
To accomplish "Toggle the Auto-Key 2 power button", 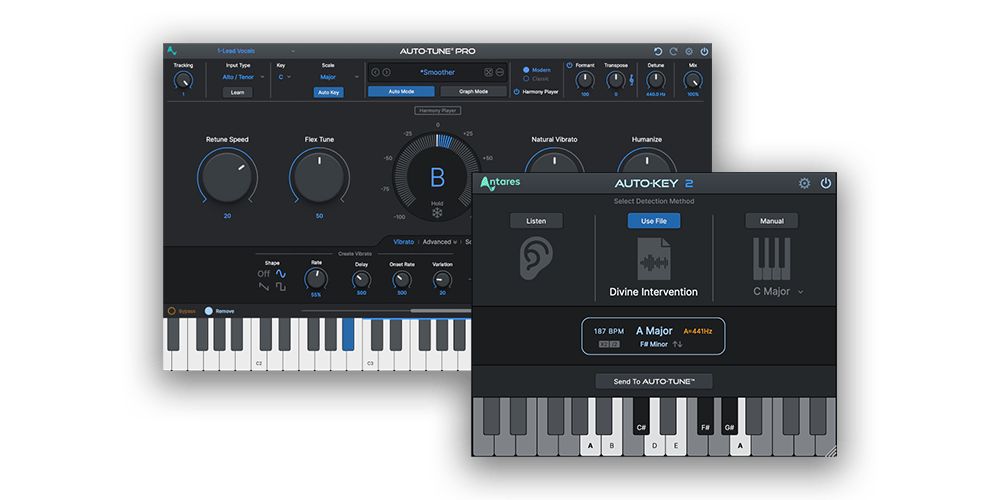I will point(826,184).
